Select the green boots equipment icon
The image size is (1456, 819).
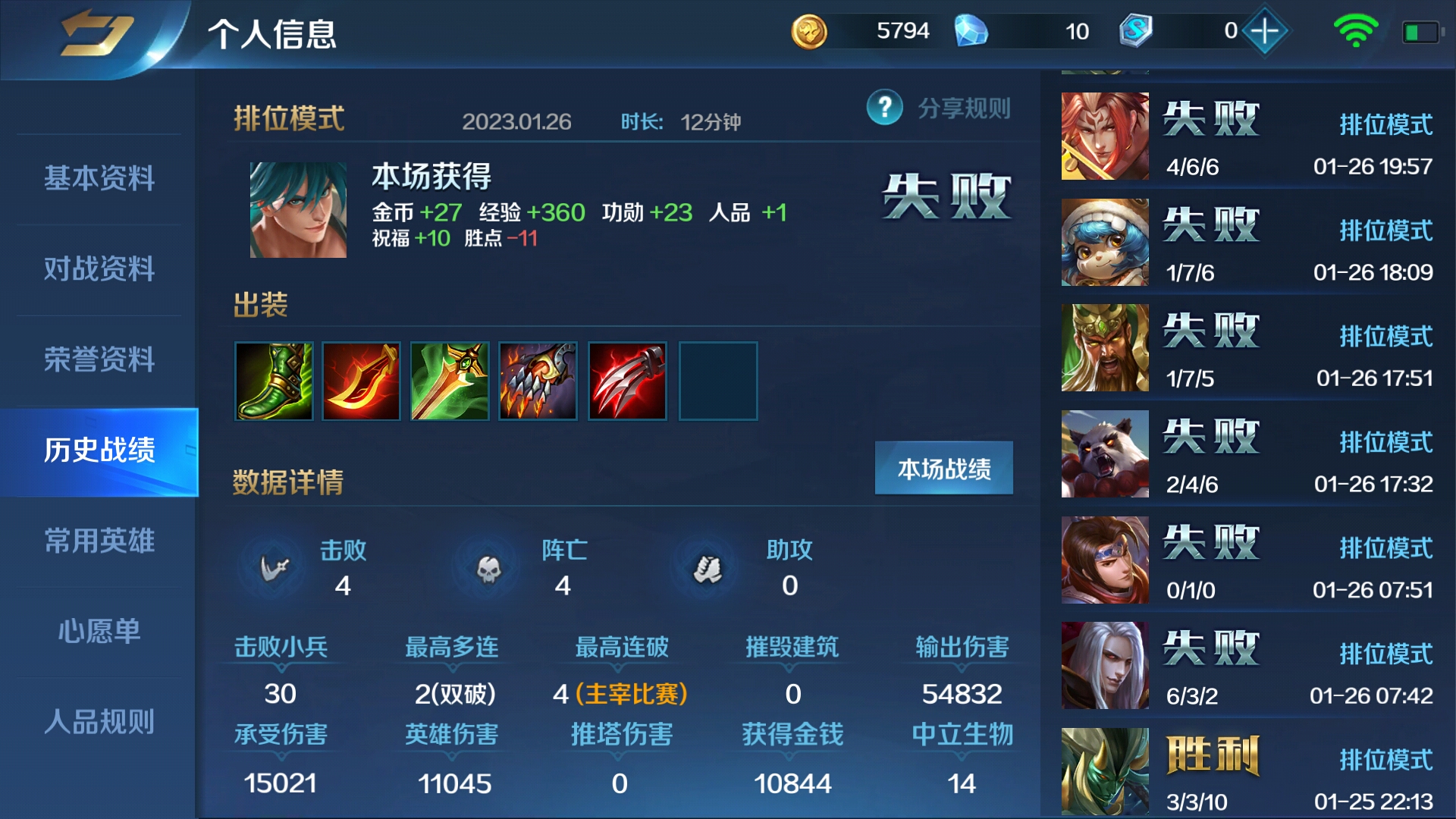[274, 381]
